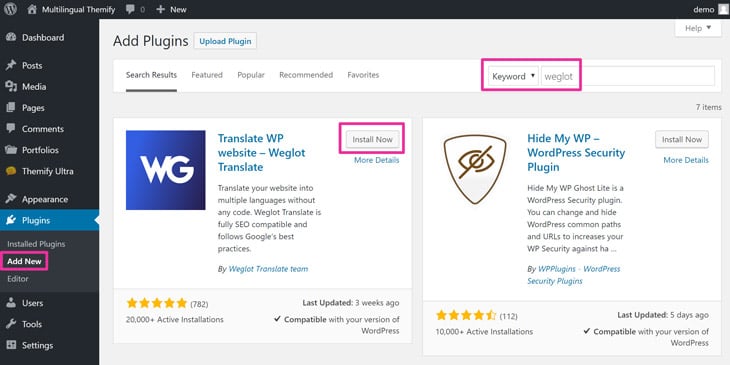Click the plugin search input field
730x365 pixels.
[x=628, y=76]
